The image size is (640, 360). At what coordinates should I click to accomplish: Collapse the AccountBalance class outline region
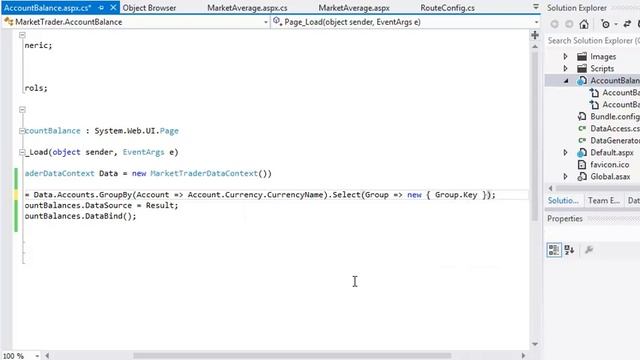22,131
